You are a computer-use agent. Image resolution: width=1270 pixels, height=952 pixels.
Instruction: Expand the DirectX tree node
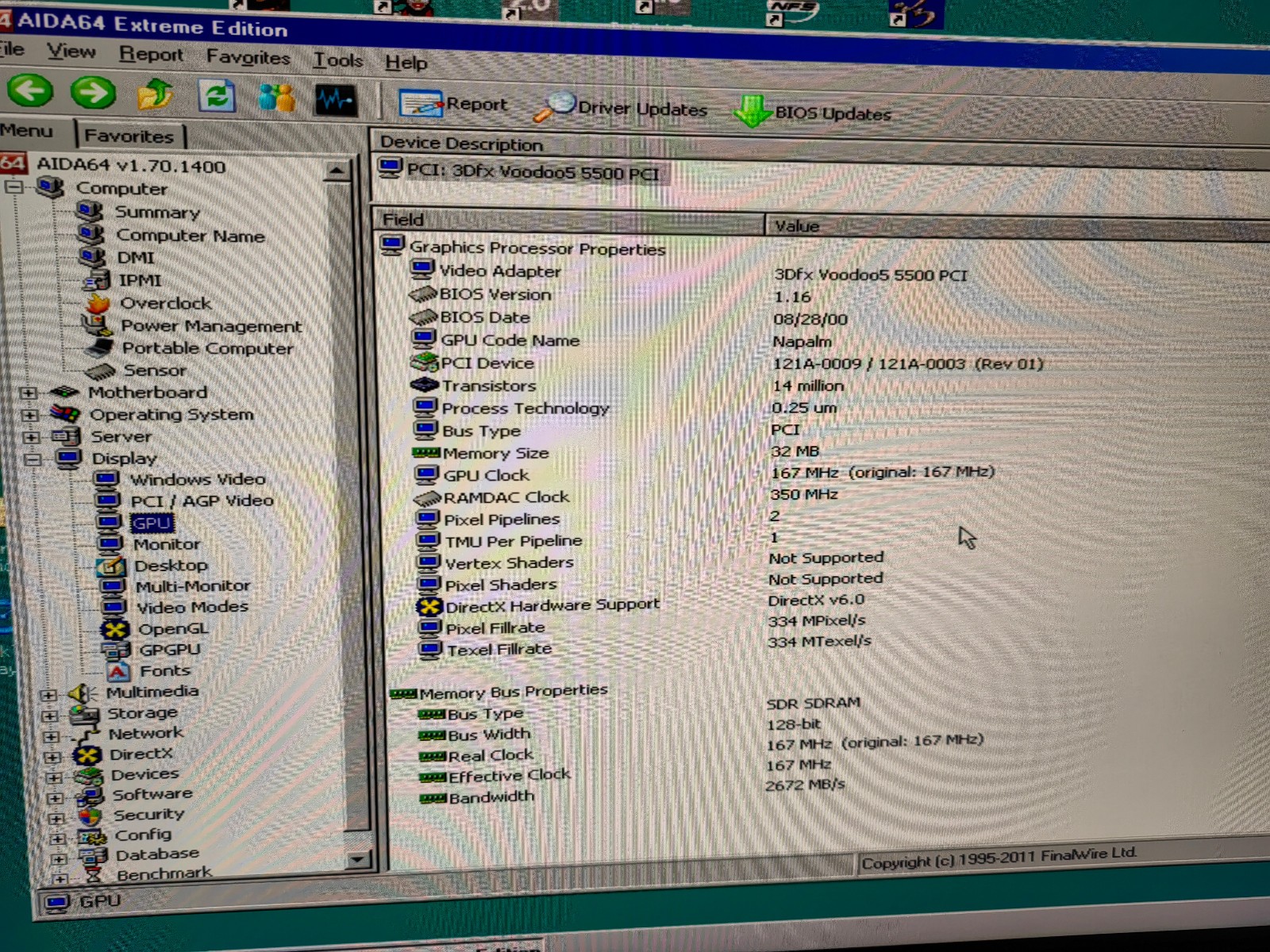(x=52, y=757)
